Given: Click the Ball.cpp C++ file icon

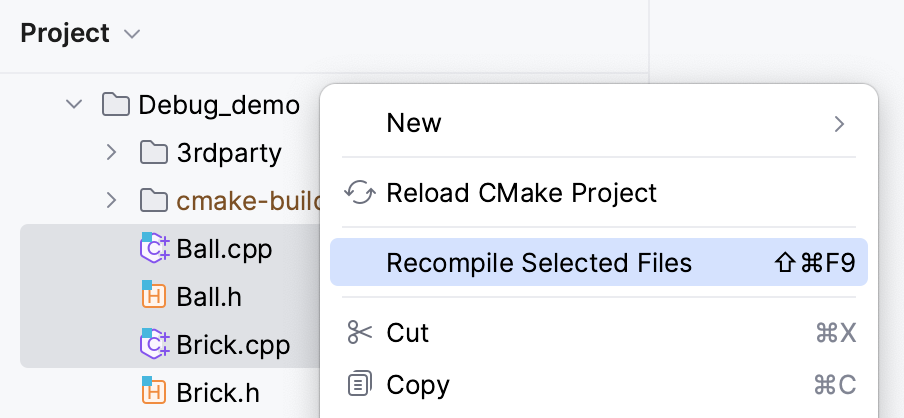Looking at the screenshot, I should pos(154,249).
